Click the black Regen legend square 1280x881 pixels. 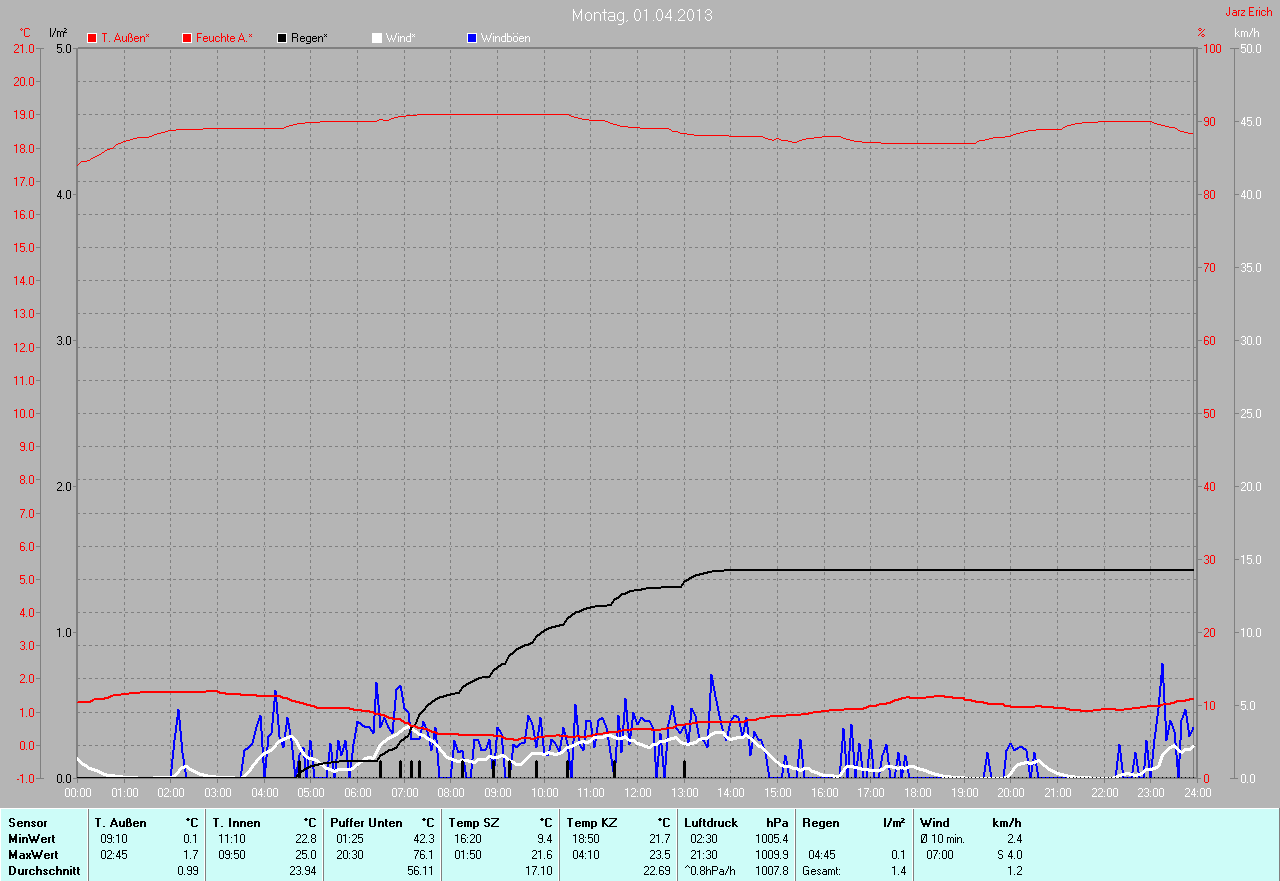point(283,38)
